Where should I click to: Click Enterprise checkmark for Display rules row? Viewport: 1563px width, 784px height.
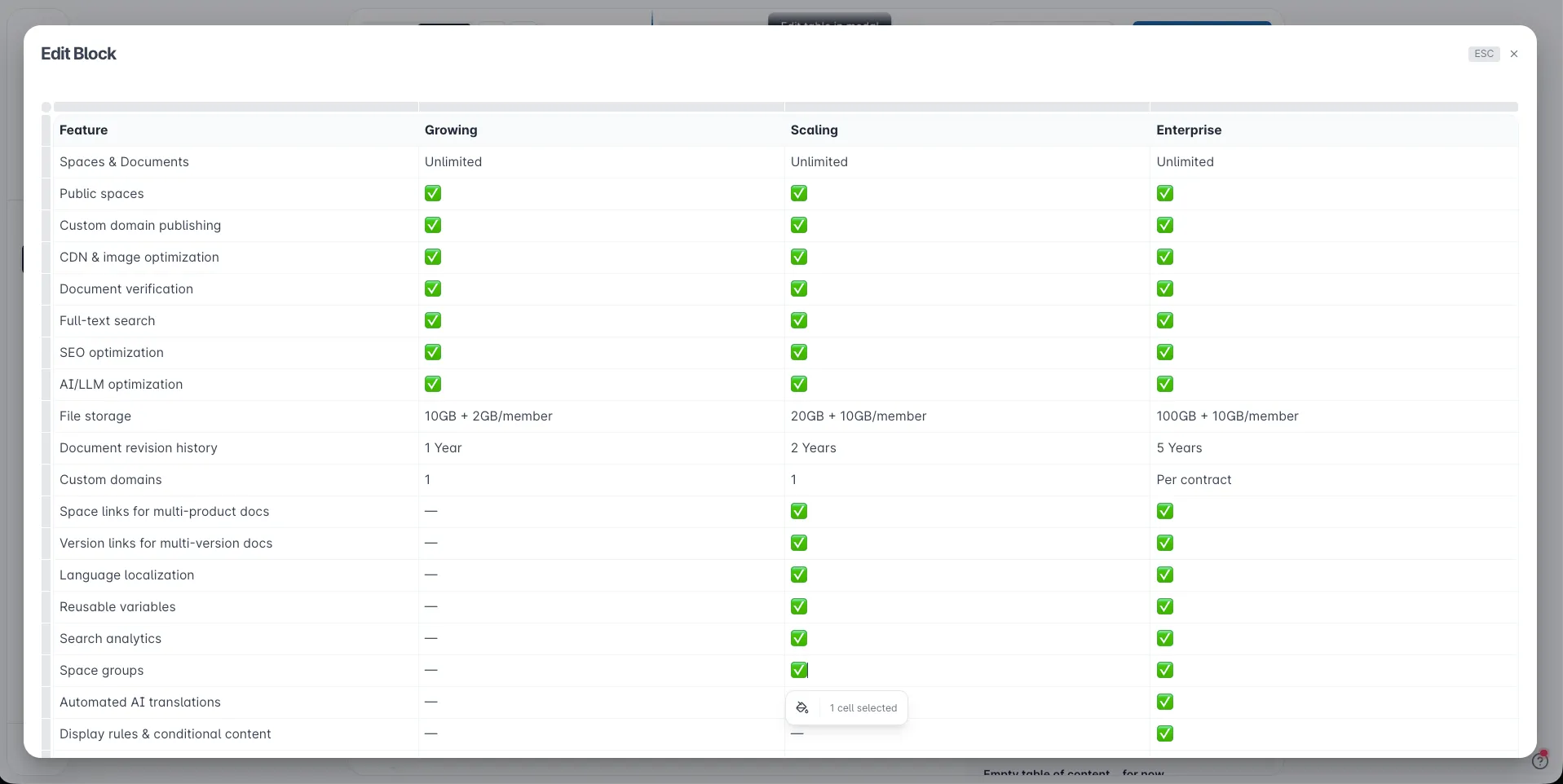[1165, 733]
